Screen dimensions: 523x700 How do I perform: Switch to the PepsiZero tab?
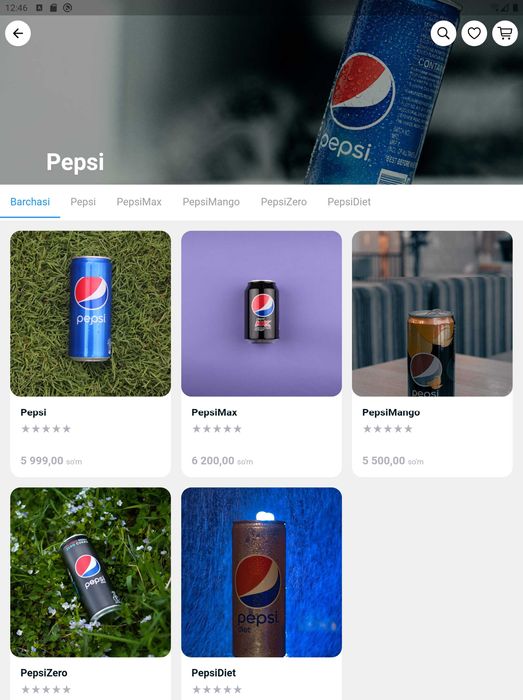click(x=284, y=202)
